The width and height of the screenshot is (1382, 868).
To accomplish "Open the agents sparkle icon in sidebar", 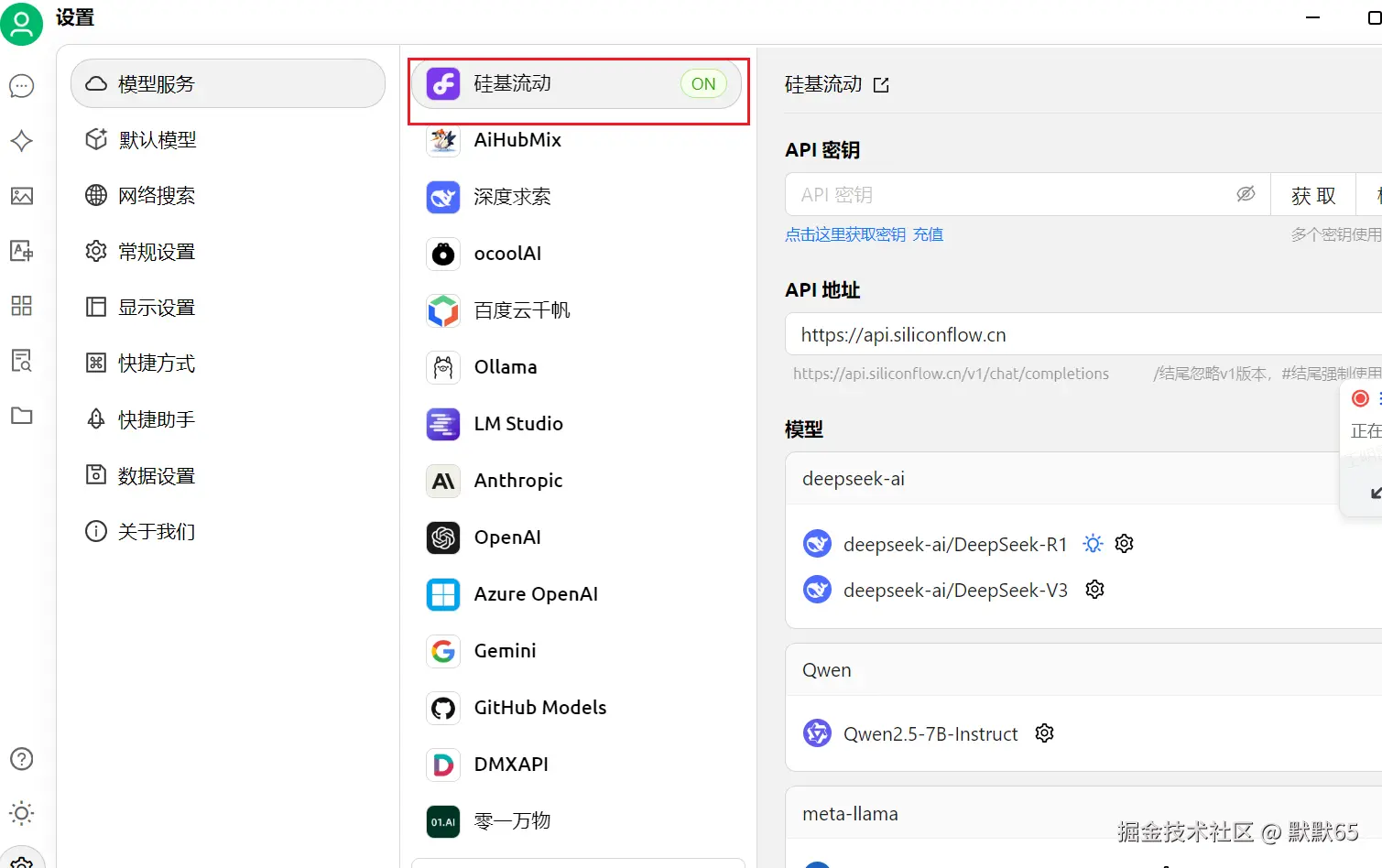I will [22, 141].
